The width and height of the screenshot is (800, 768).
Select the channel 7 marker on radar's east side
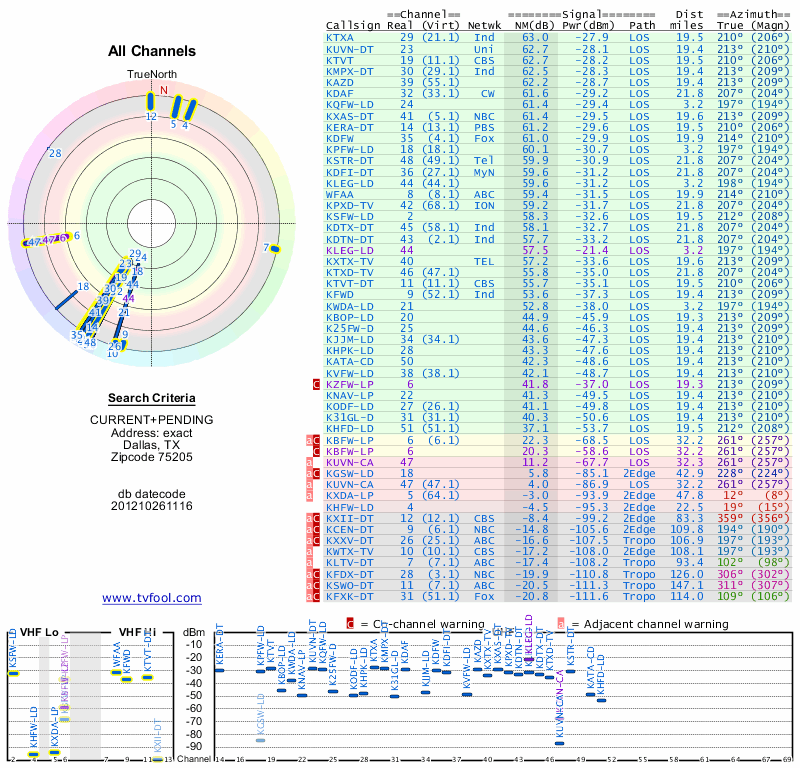[x=270, y=248]
